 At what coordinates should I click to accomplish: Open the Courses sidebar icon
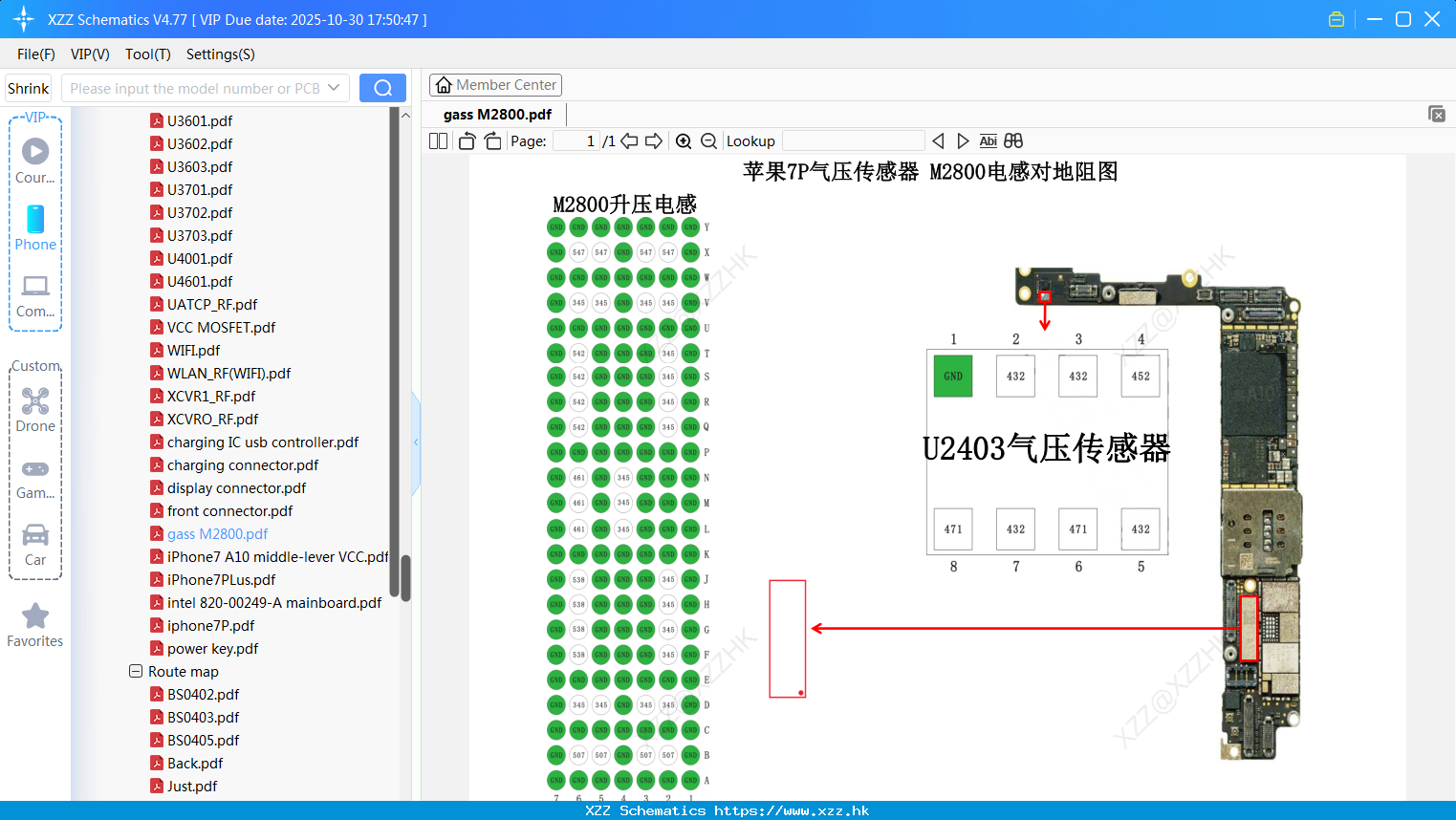click(35, 162)
